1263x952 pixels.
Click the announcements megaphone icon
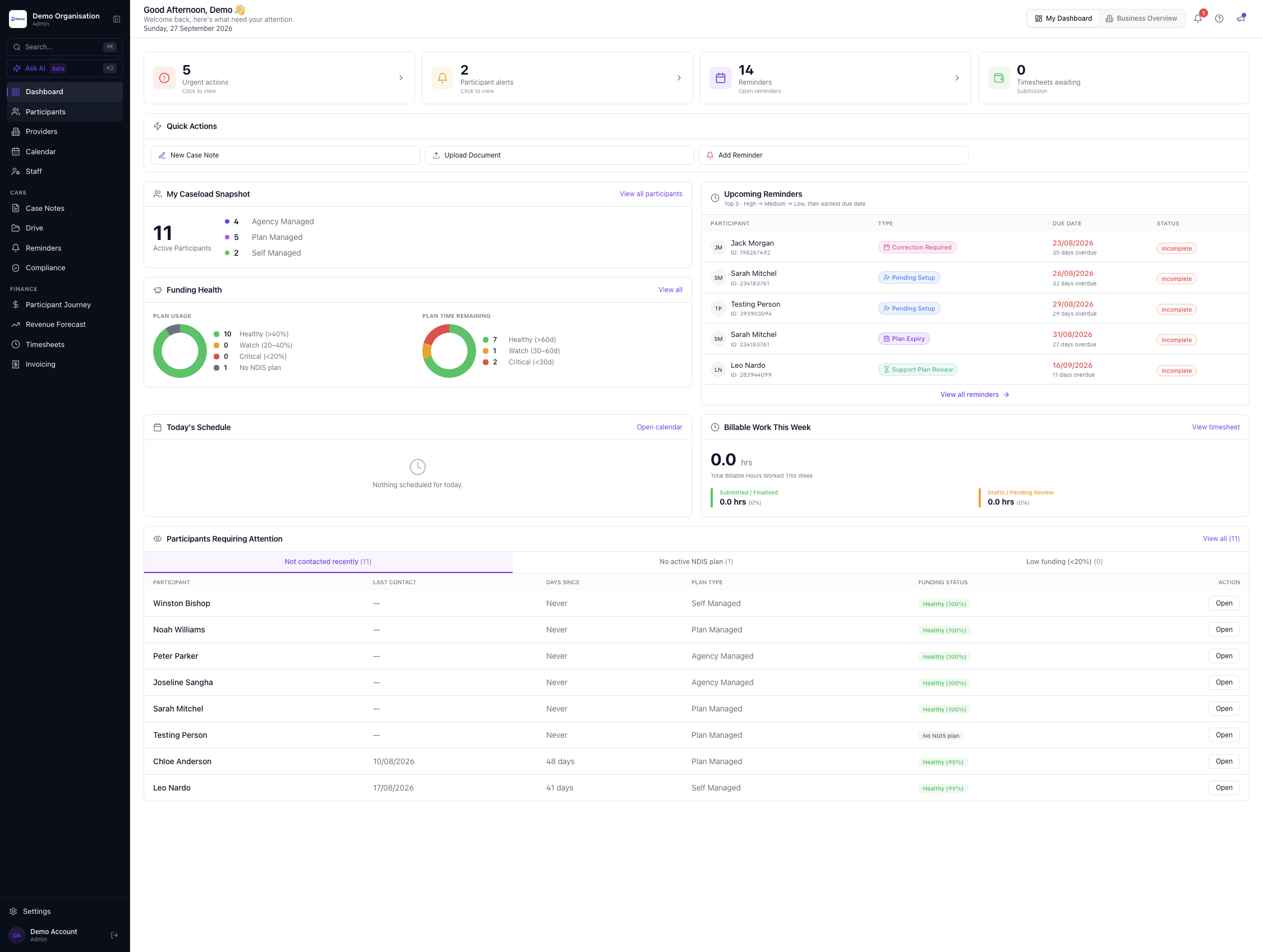[1241, 19]
